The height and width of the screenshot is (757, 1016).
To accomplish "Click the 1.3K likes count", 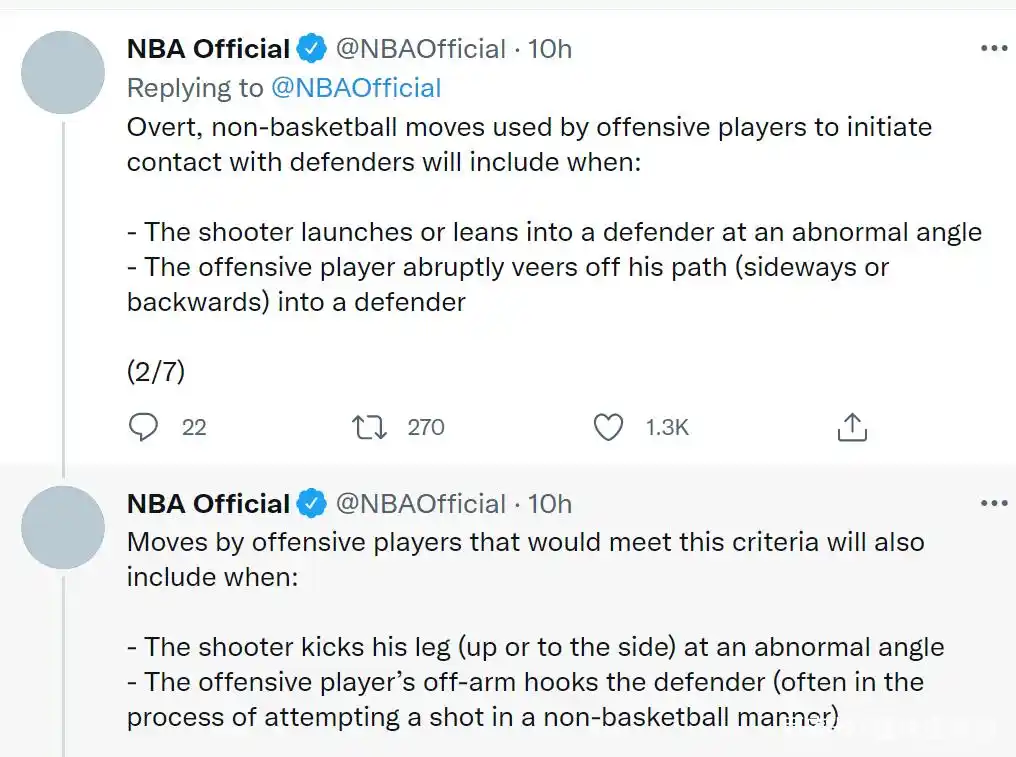I will [x=667, y=428].
